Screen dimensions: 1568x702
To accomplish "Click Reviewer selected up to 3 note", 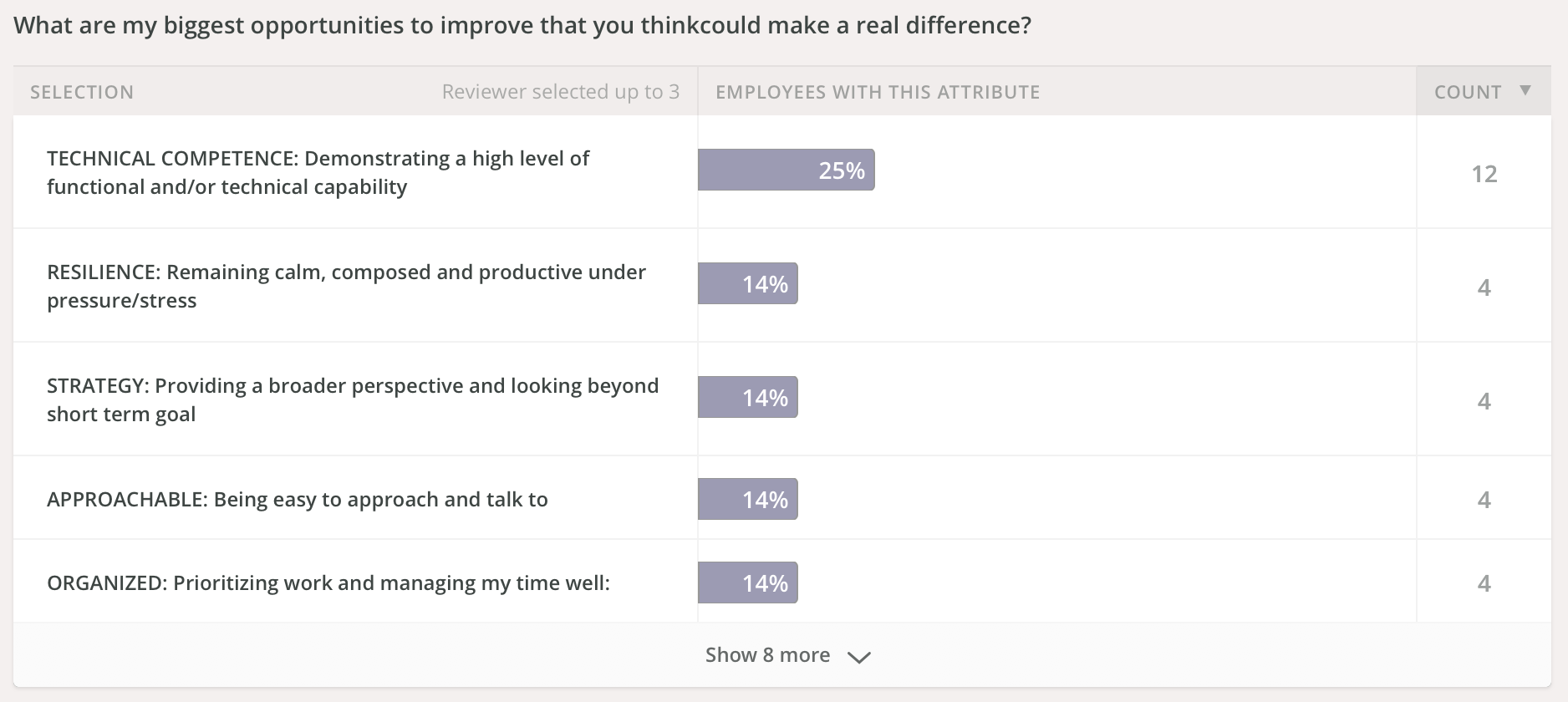I will coord(561,92).
